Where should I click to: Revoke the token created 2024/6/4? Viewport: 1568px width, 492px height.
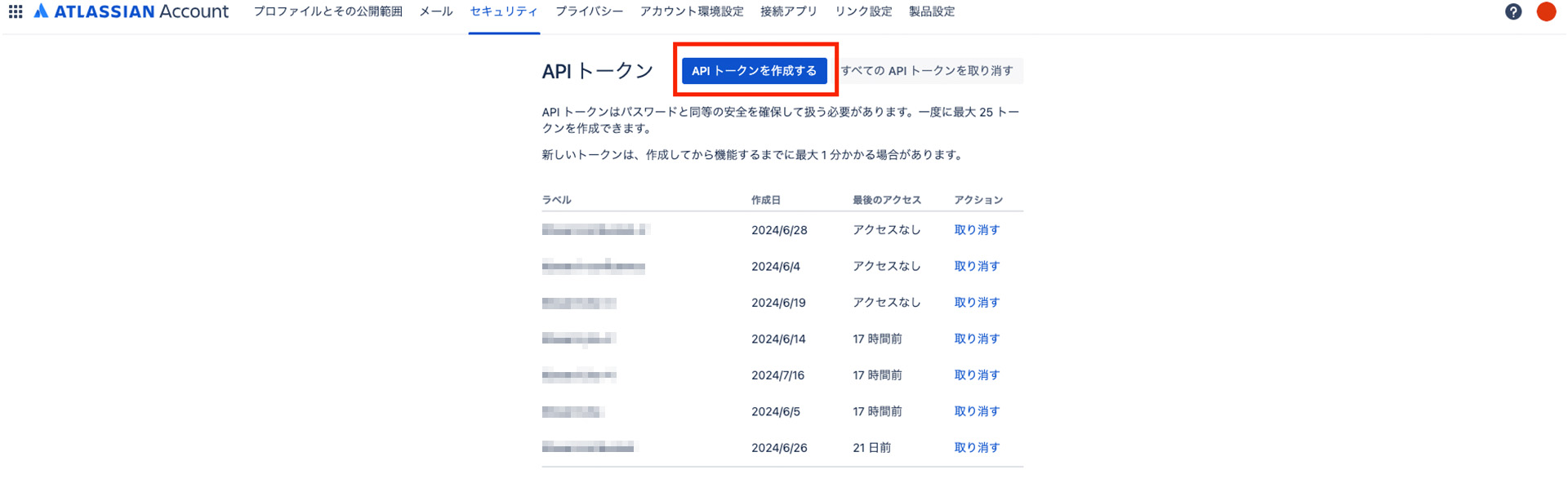pos(977,266)
